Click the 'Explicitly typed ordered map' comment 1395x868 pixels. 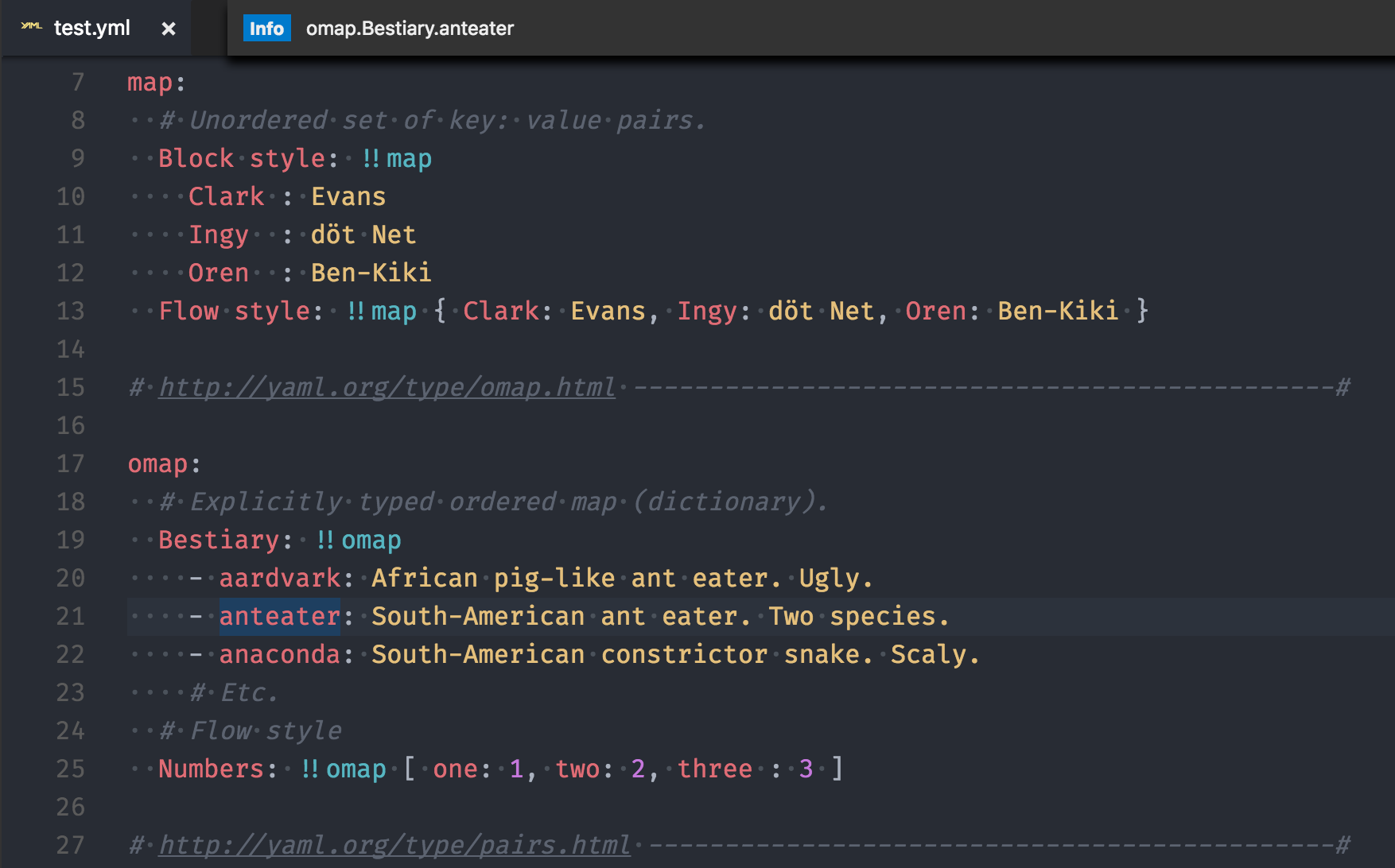click(x=493, y=502)
